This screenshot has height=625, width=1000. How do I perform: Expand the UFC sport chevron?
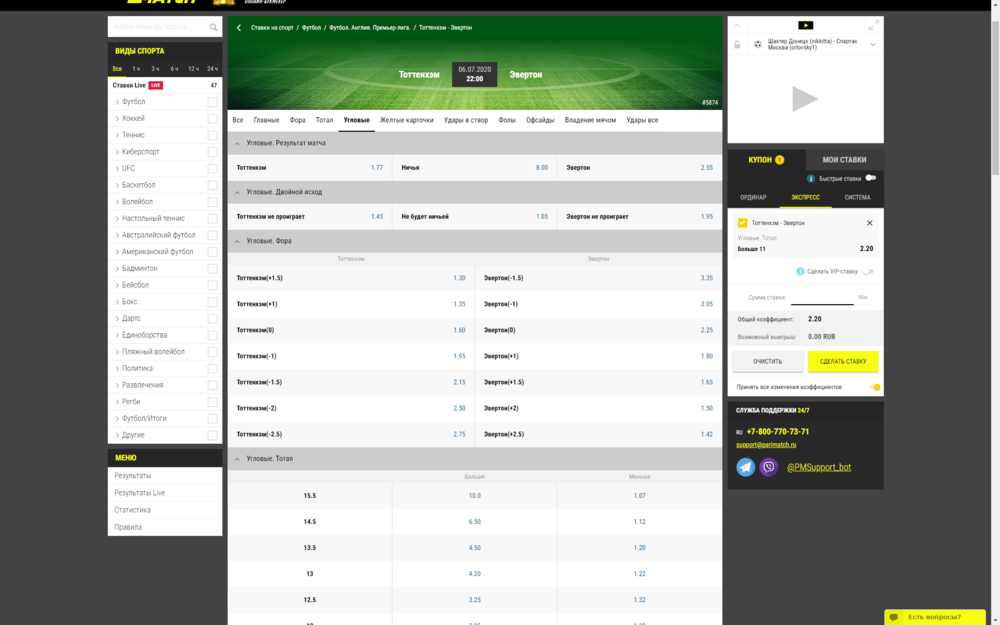coord(117,168)
